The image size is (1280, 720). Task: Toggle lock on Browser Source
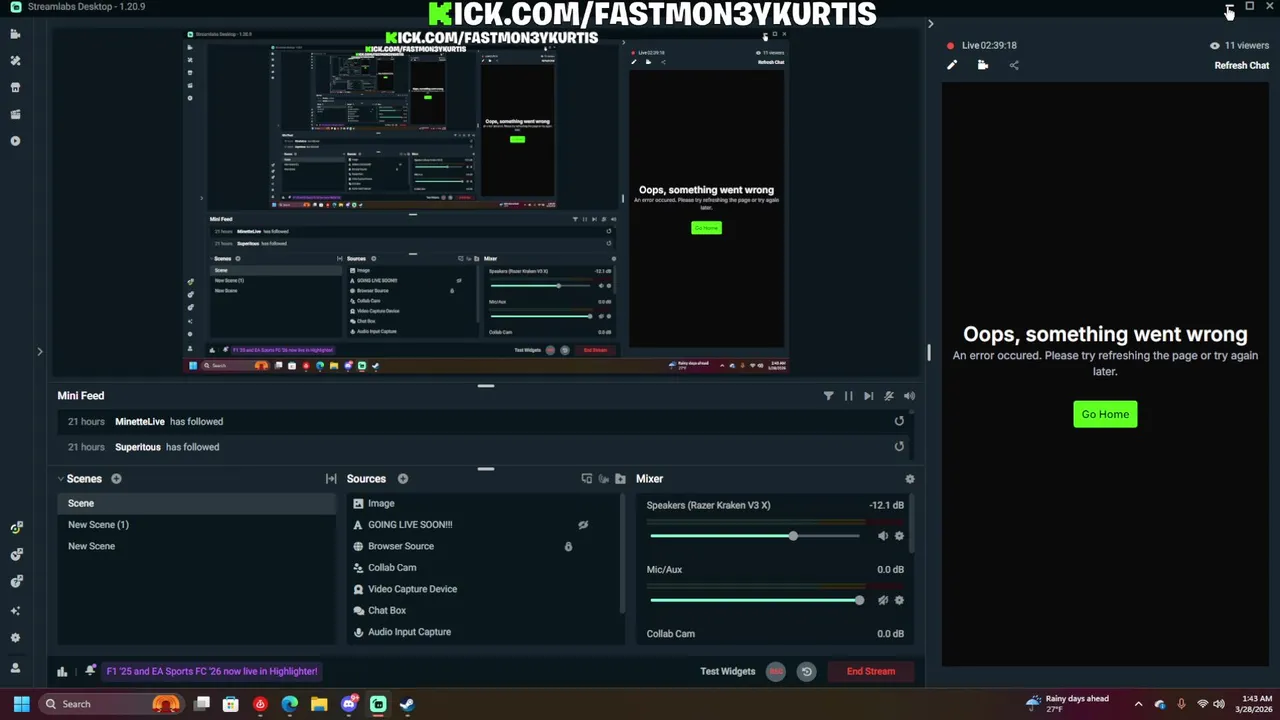(x=568, y=546)
